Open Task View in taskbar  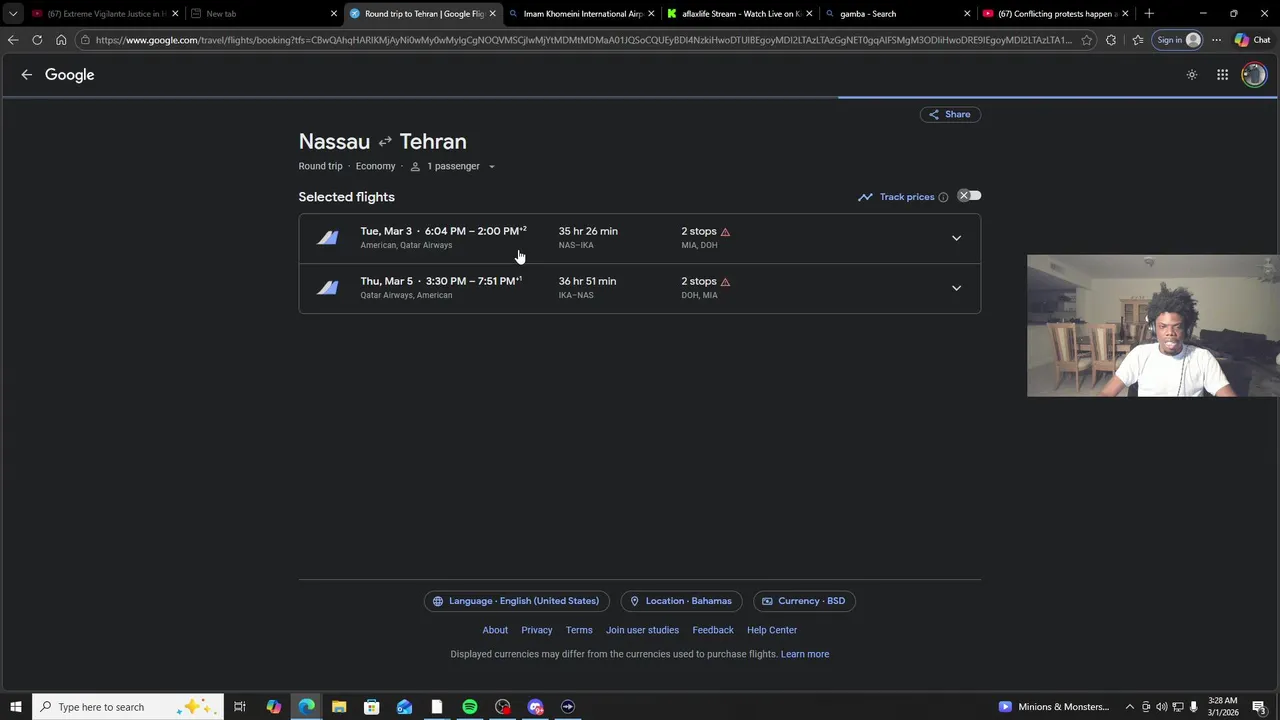[x=240, y=707]
